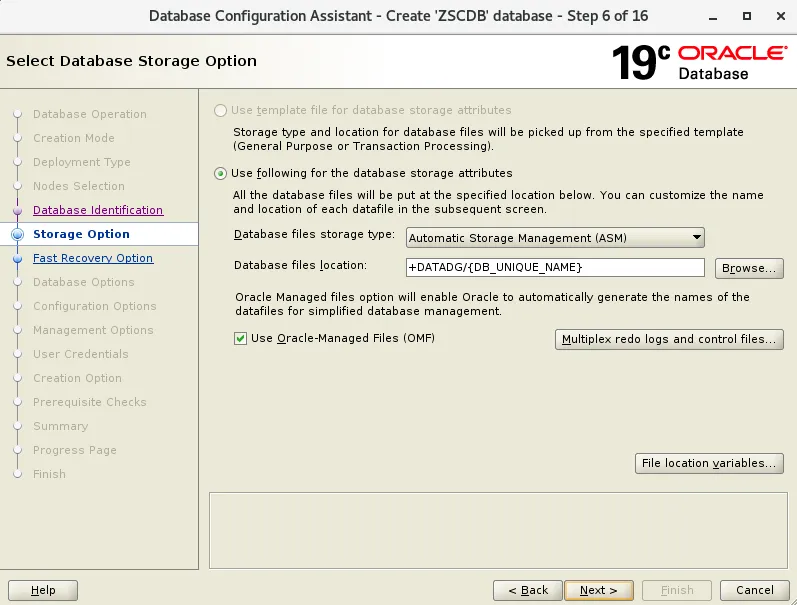The height and width of the screenshot is (605, 797).
Task: Click the Management Options step label
Action: (93, 330)
